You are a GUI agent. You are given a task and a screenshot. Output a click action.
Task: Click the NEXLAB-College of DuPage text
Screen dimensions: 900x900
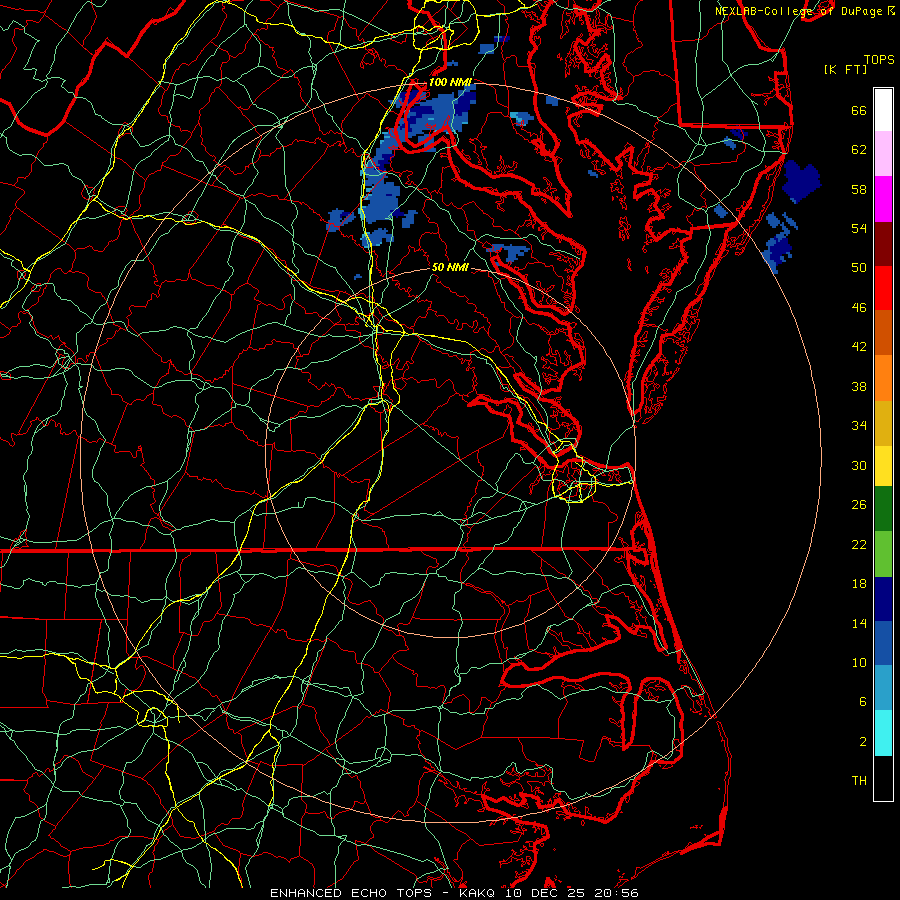(799, 11)
